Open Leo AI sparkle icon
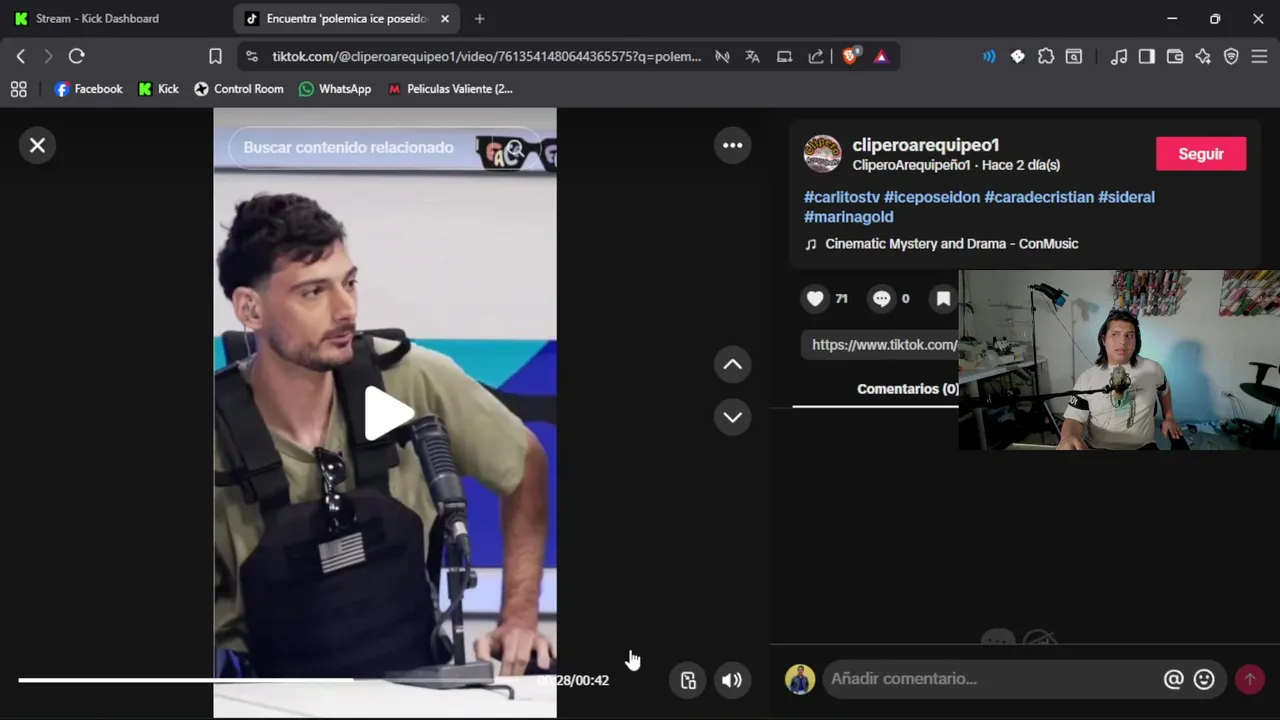The height and width of the screenshot is (720, 1280). (1203, 57)
